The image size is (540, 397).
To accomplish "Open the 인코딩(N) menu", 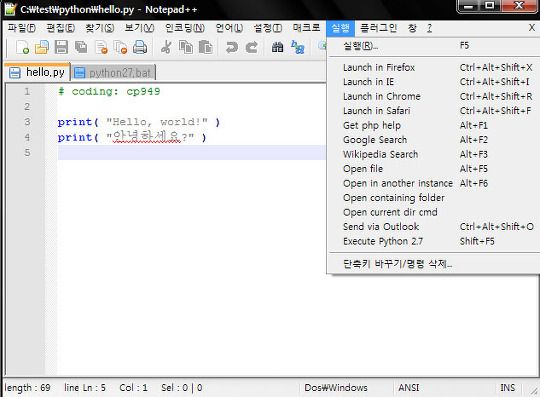I will pyautogui.click(x=185, y=28).
